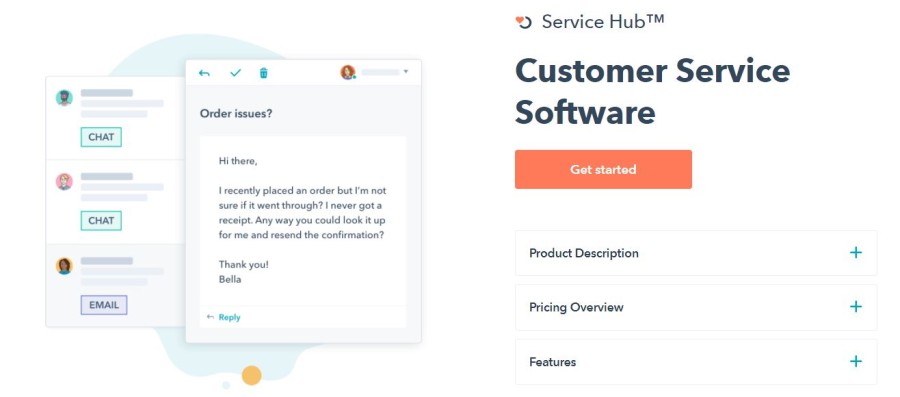The image size is (900, 397).
Task: Click the EMAIL tag label
Action: pyautogui.click(x=104, y=305)
